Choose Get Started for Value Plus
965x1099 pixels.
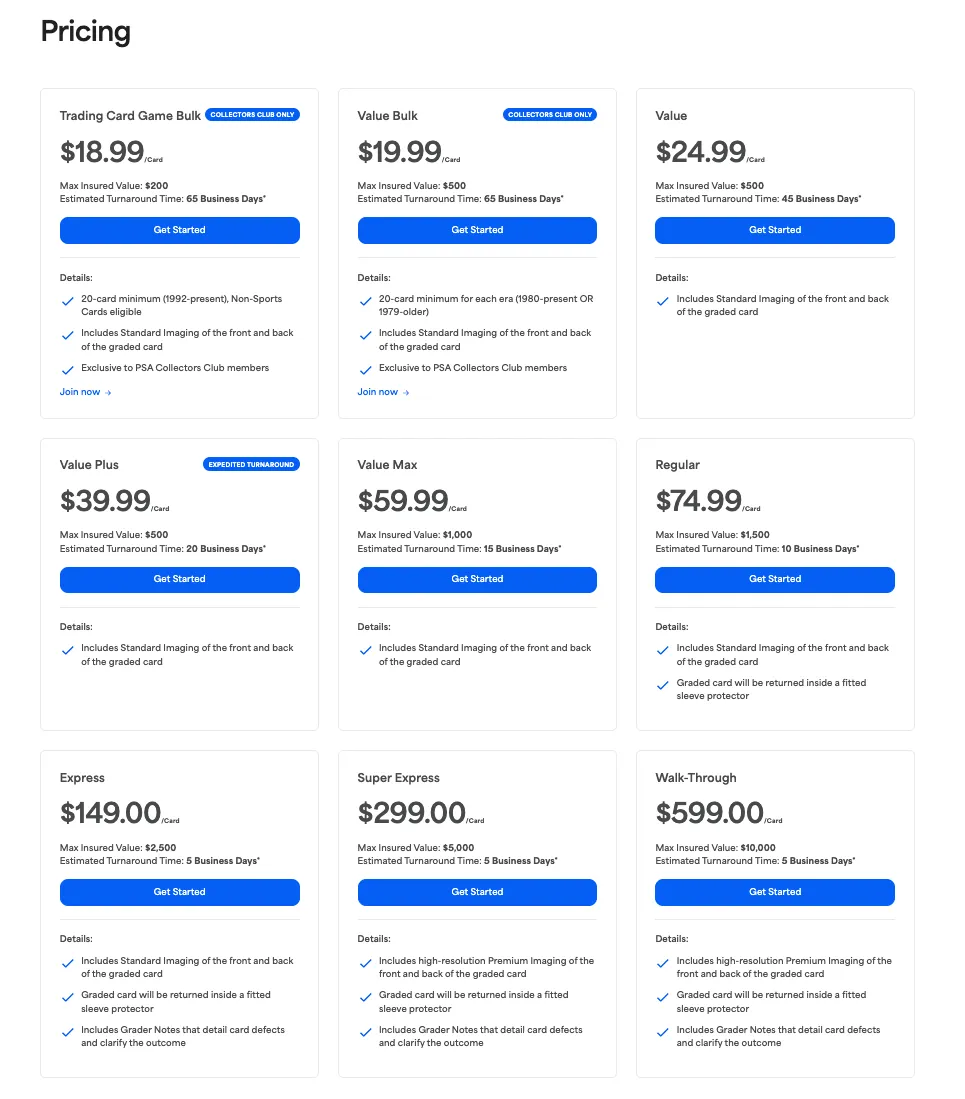click(180, 579)
